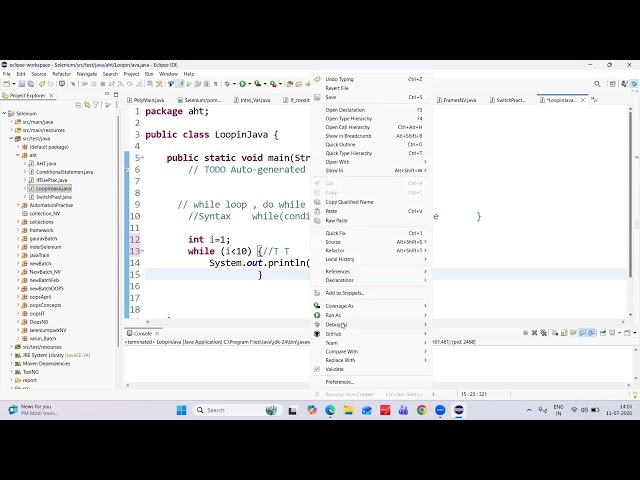
Task: Click the Resume debug toolbar icon
Action: pyautogui.click(x=84, y=84)
